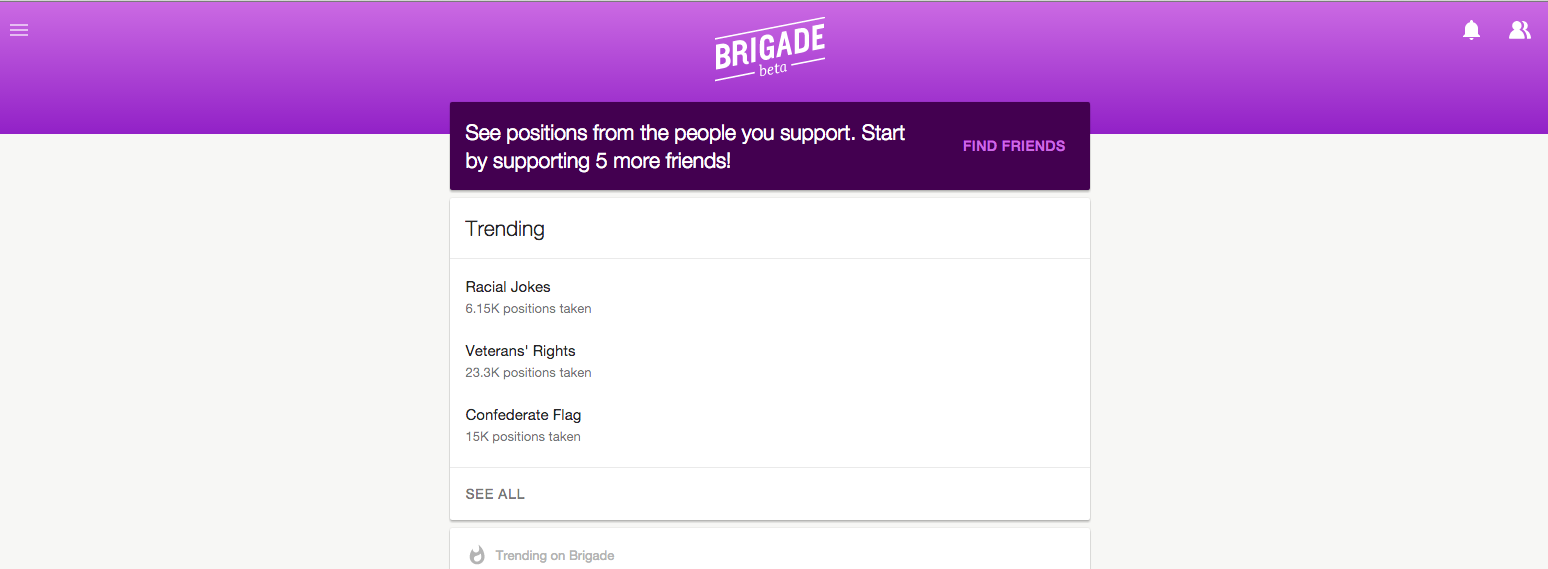The width and height of the screenshot is (1548, 569).
Task: Click the Trending on Brigade label
Action: click(x=555, y=555)
